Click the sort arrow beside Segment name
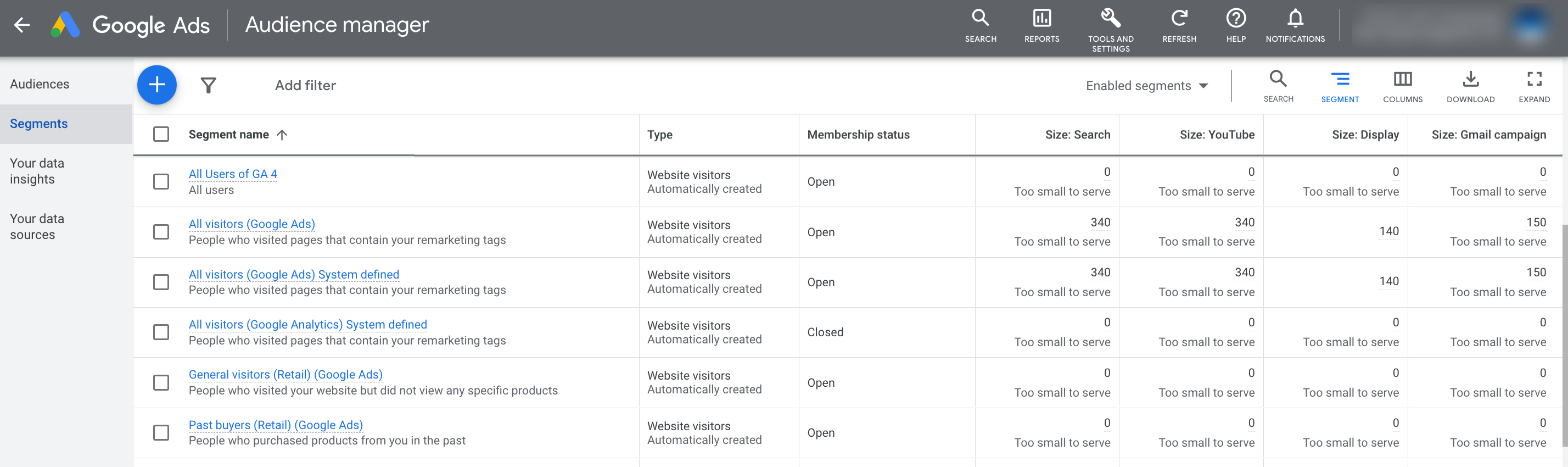This screenshot has height=467, width=1568. coord(282,135)
